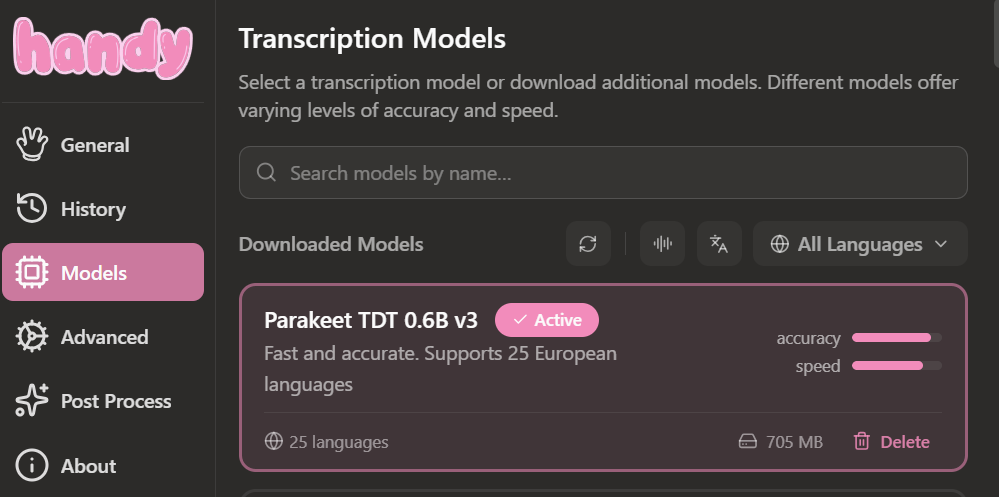Delete the Parakeet TDT model

[891, 442]
